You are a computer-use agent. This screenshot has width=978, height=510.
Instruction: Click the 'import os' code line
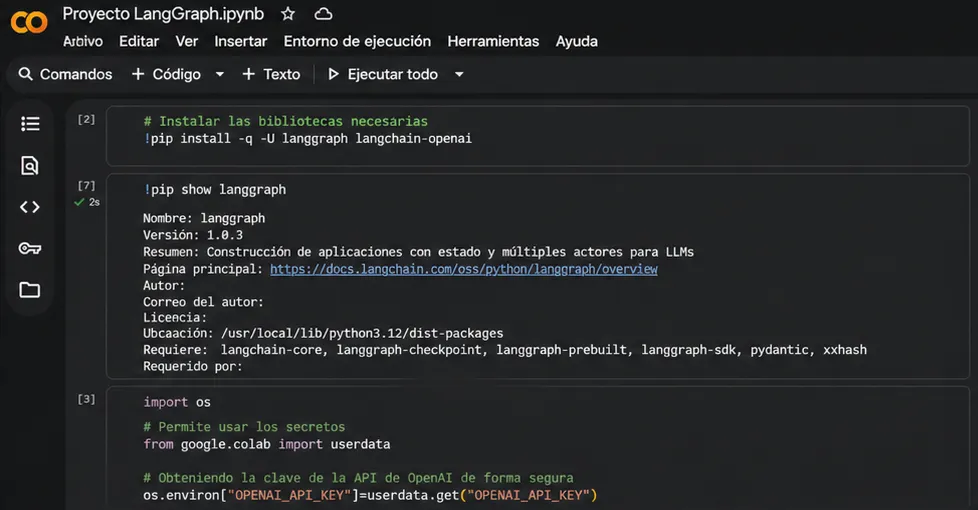[177, 402]
